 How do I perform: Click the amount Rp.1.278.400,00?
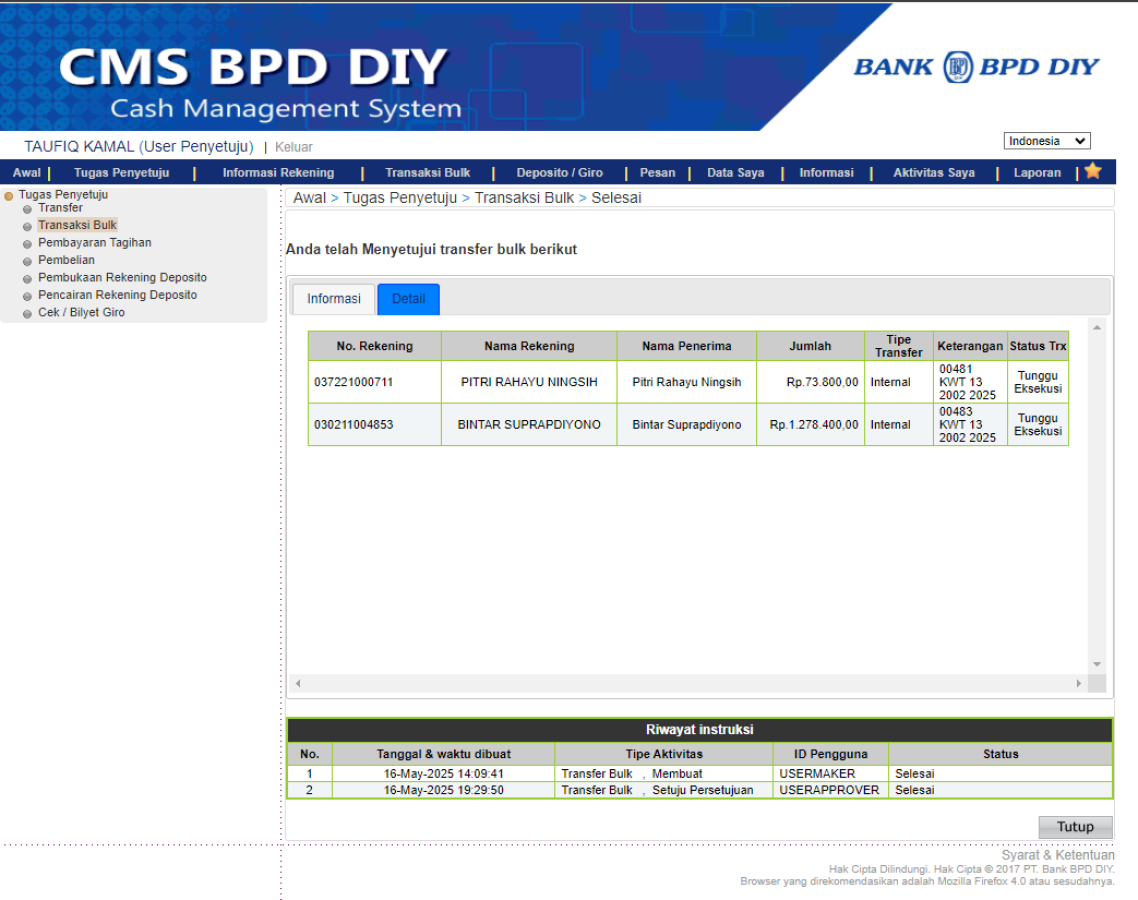coord(814,425)
